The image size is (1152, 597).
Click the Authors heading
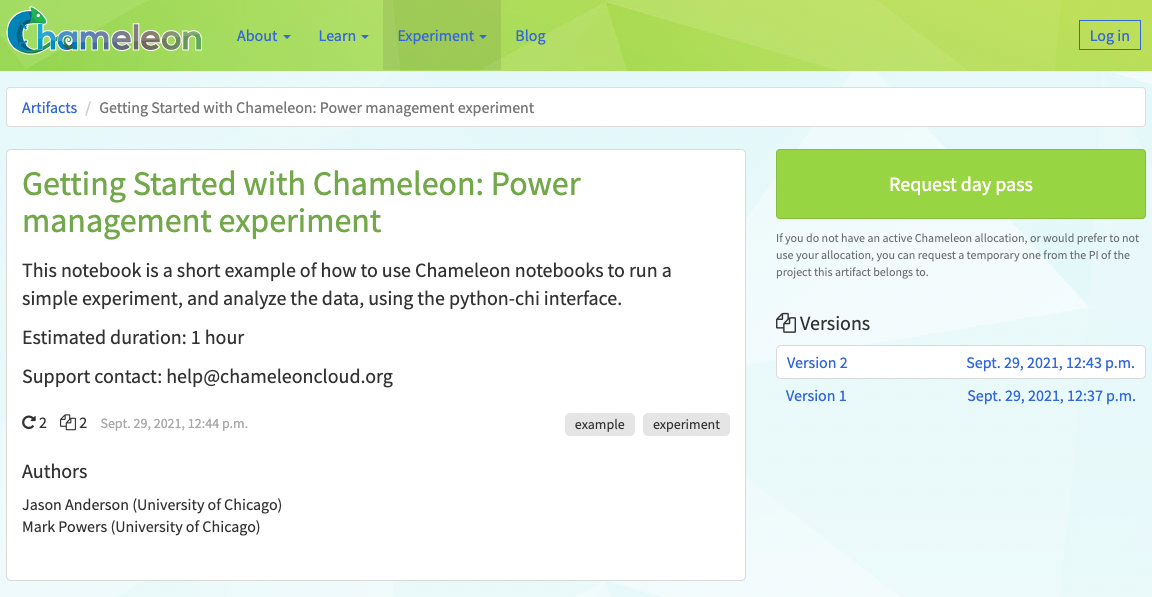(x=54, y=471)
